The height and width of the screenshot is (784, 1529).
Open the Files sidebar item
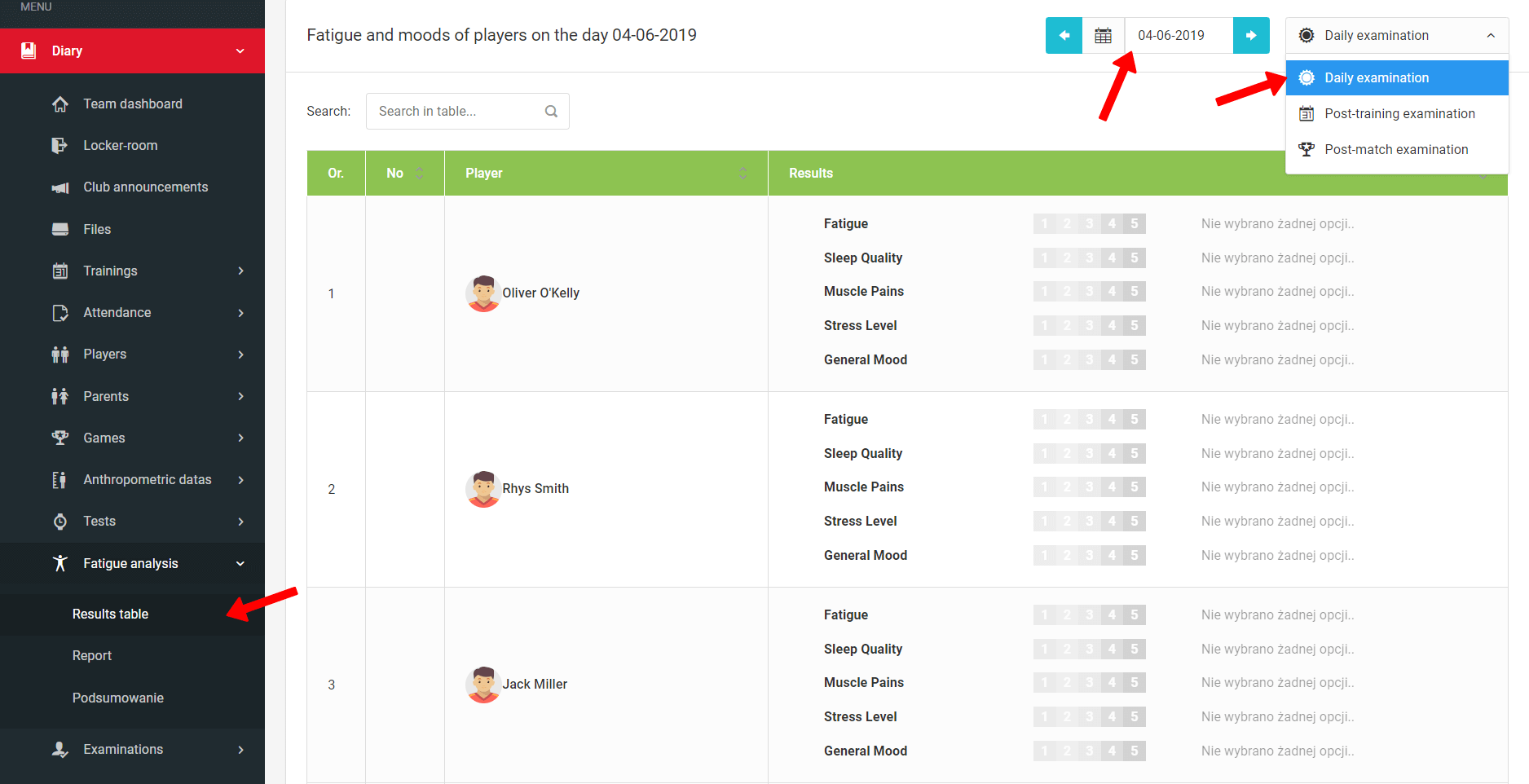[x=96, y=230]
